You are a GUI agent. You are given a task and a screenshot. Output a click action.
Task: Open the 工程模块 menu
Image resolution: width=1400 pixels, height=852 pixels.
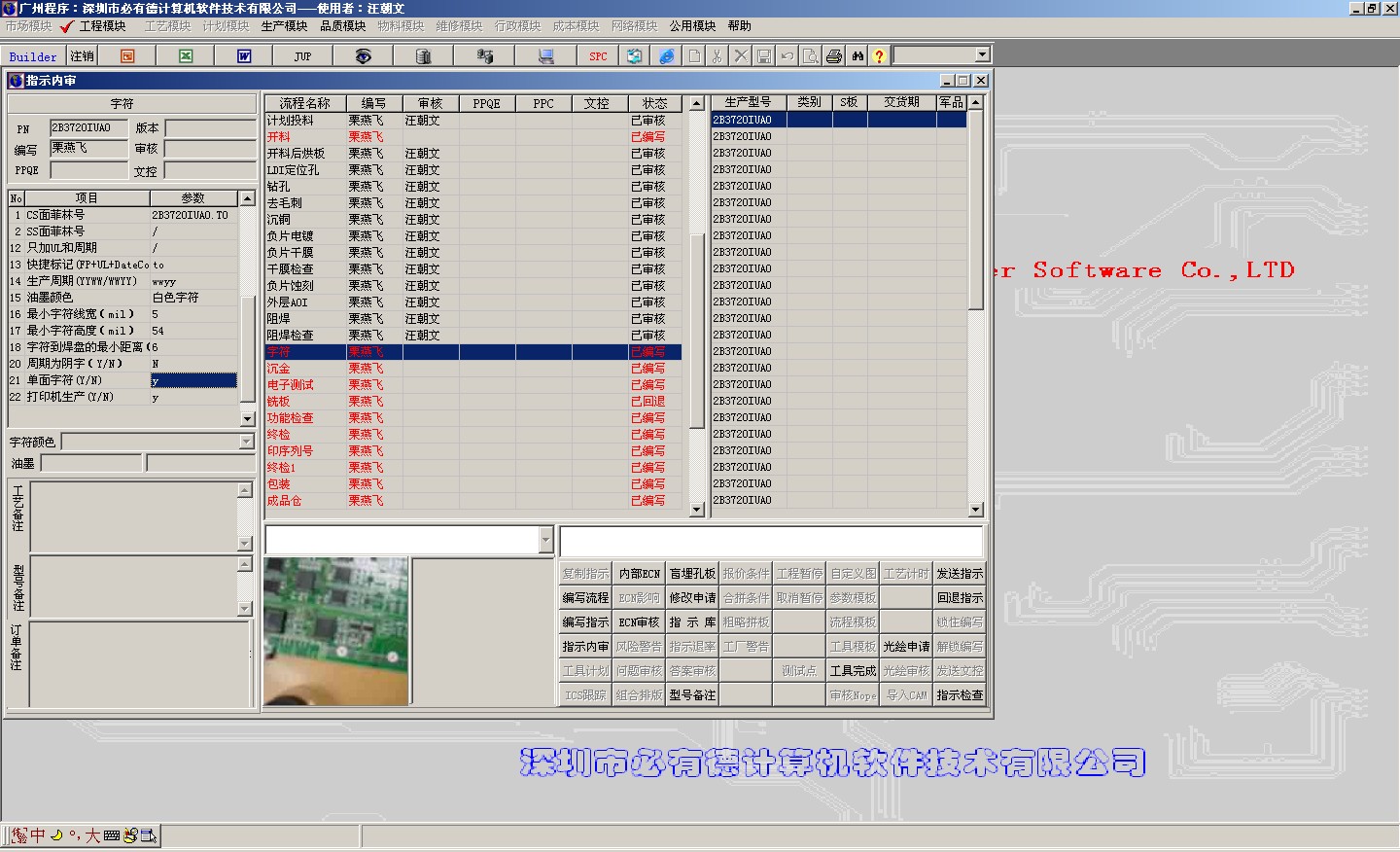click(x=102, y=26)
